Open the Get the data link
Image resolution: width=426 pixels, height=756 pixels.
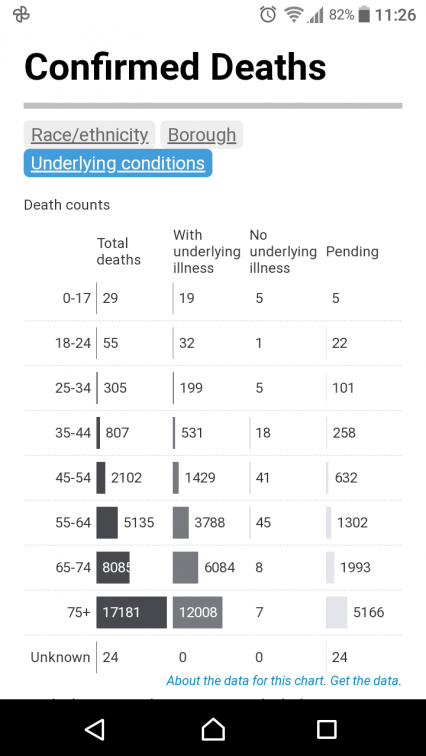click(x=365, y=681)
